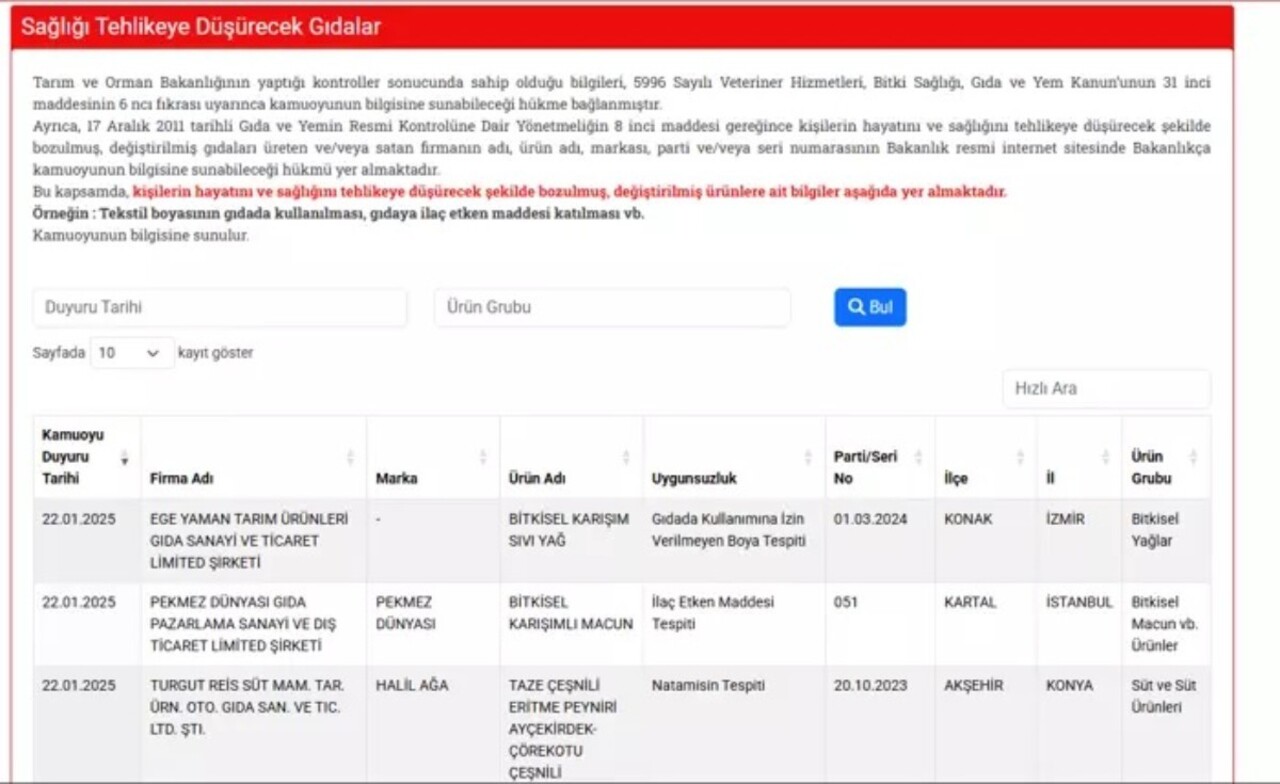Click batch number 20.10.2023 cell
The width and height of the screenshot is (1280, 784).
(880, 725)
